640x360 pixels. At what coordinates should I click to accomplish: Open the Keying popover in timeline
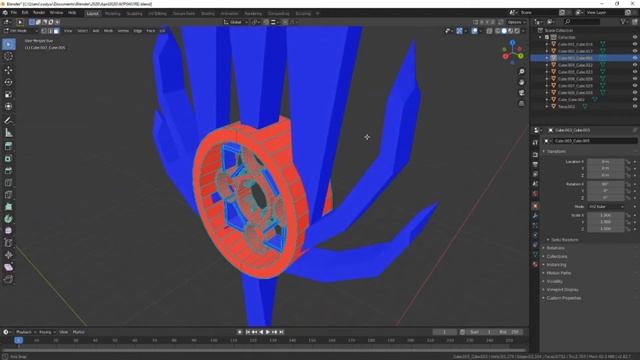pos(47,332)
